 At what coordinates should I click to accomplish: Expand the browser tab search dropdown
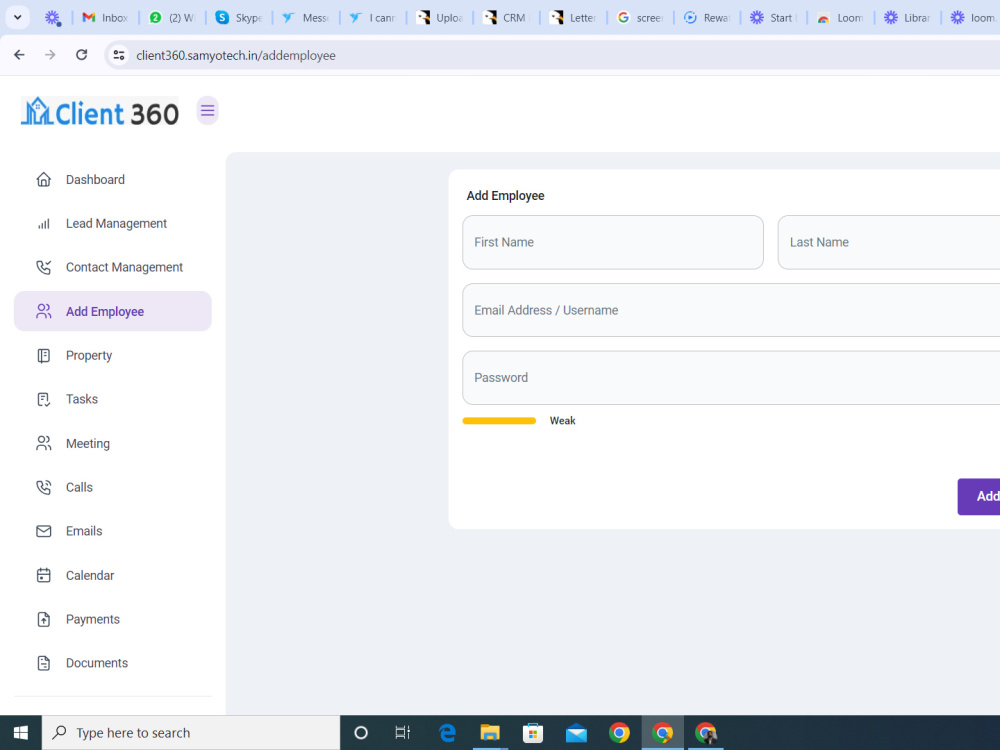18,17
